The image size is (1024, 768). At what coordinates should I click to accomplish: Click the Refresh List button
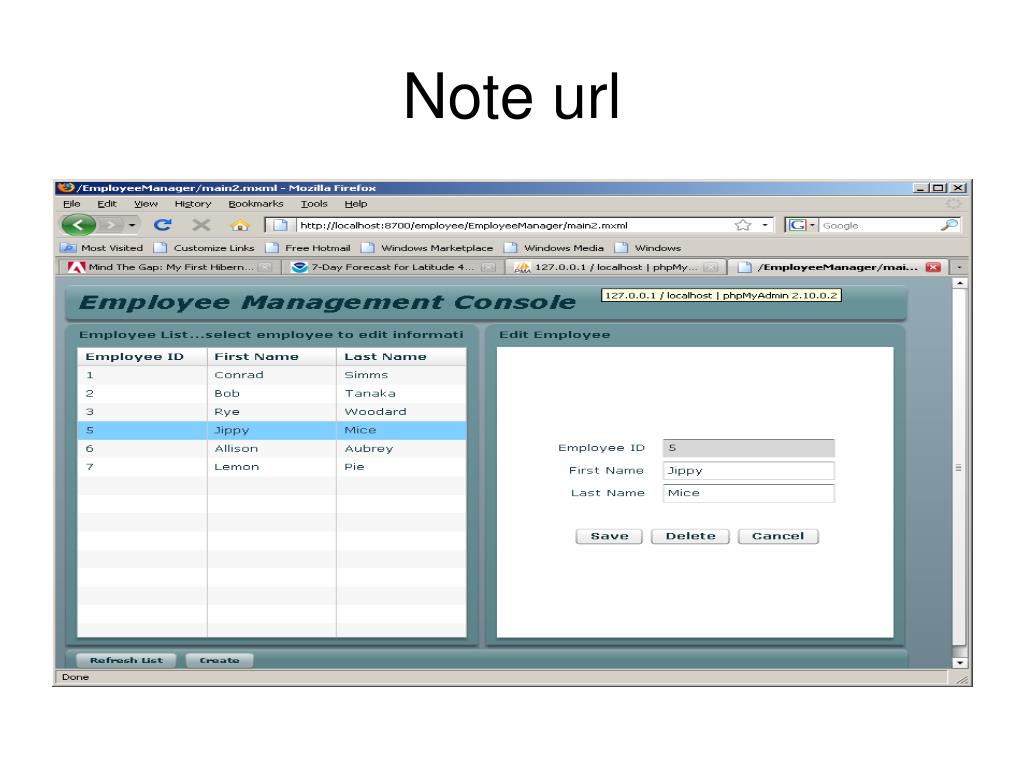tap(126, 660)
